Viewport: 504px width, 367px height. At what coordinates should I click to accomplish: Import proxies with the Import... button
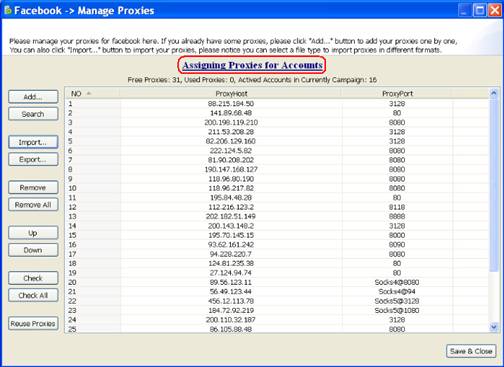33,142
